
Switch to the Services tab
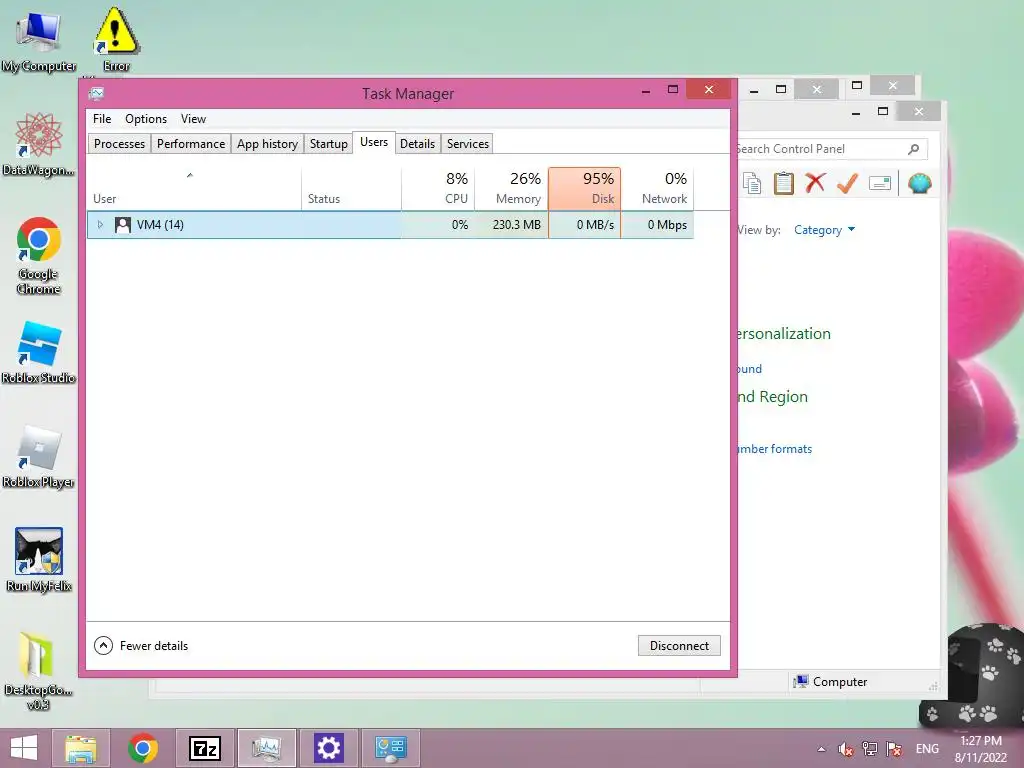(x=468, y=144)
